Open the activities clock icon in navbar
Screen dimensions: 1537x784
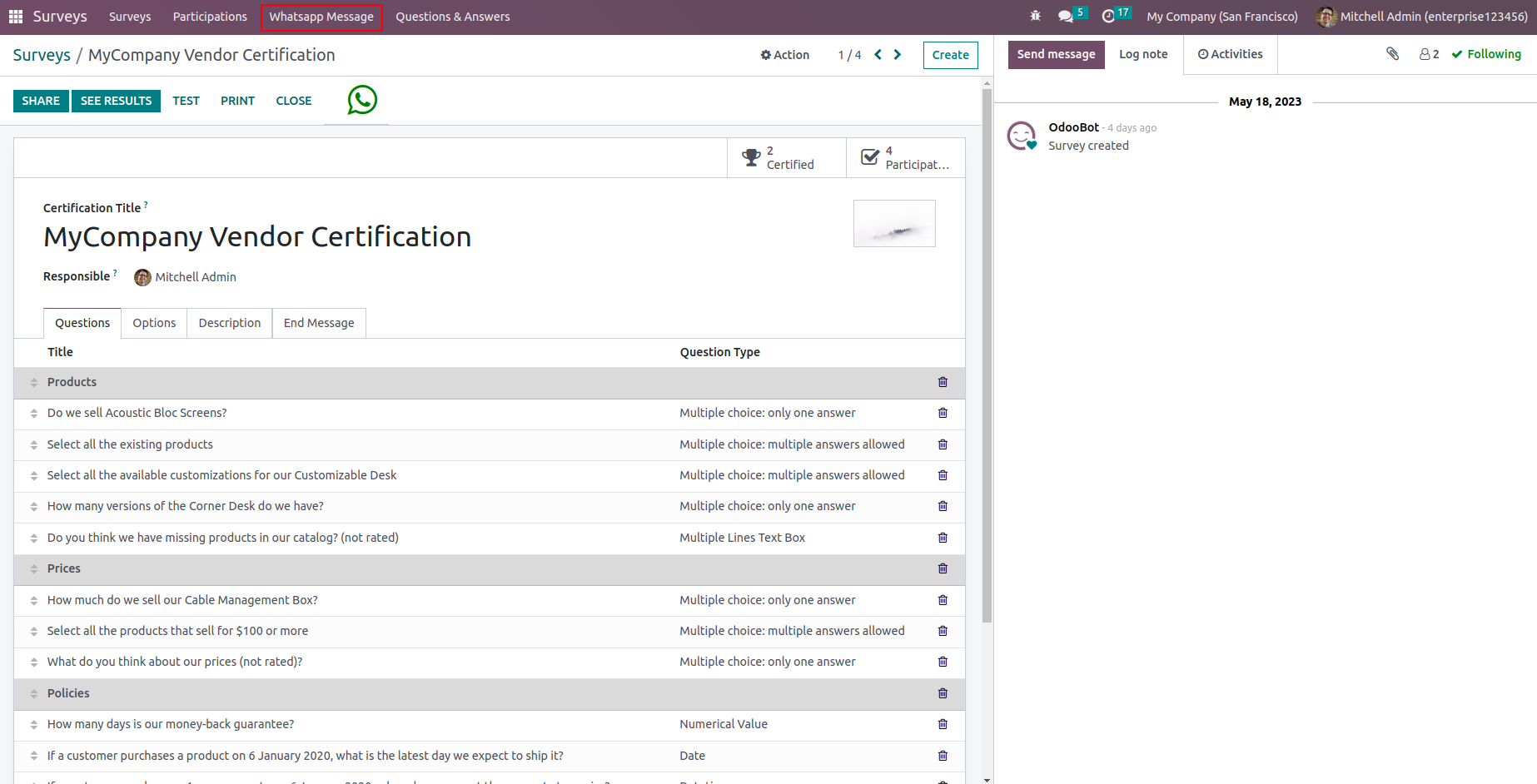(1108, 17)
